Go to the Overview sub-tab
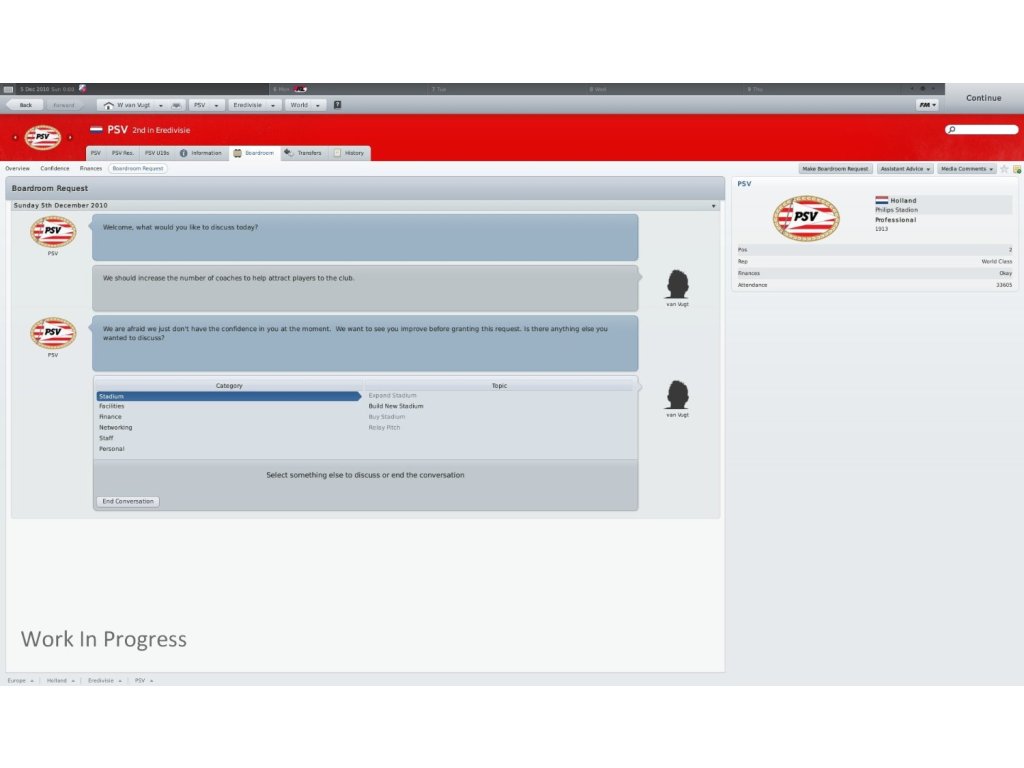 [x=18, y=168]
